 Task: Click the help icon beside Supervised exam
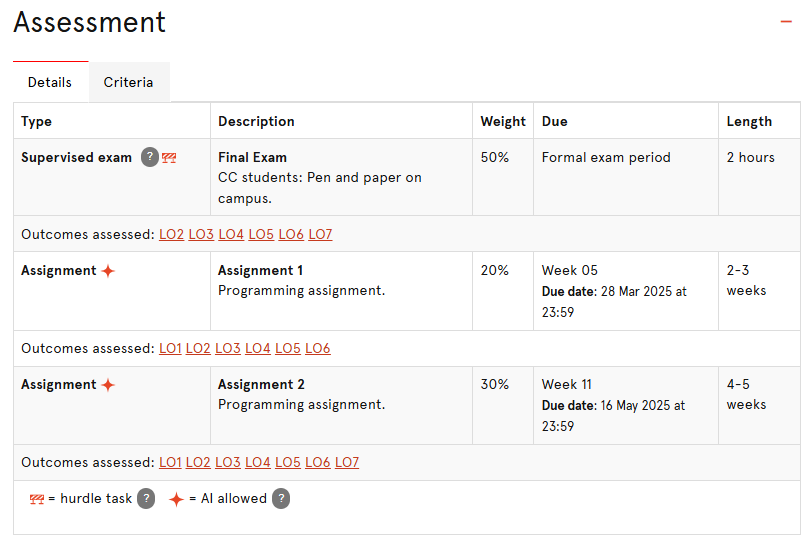pyautogui.click(x=149, y=157)
